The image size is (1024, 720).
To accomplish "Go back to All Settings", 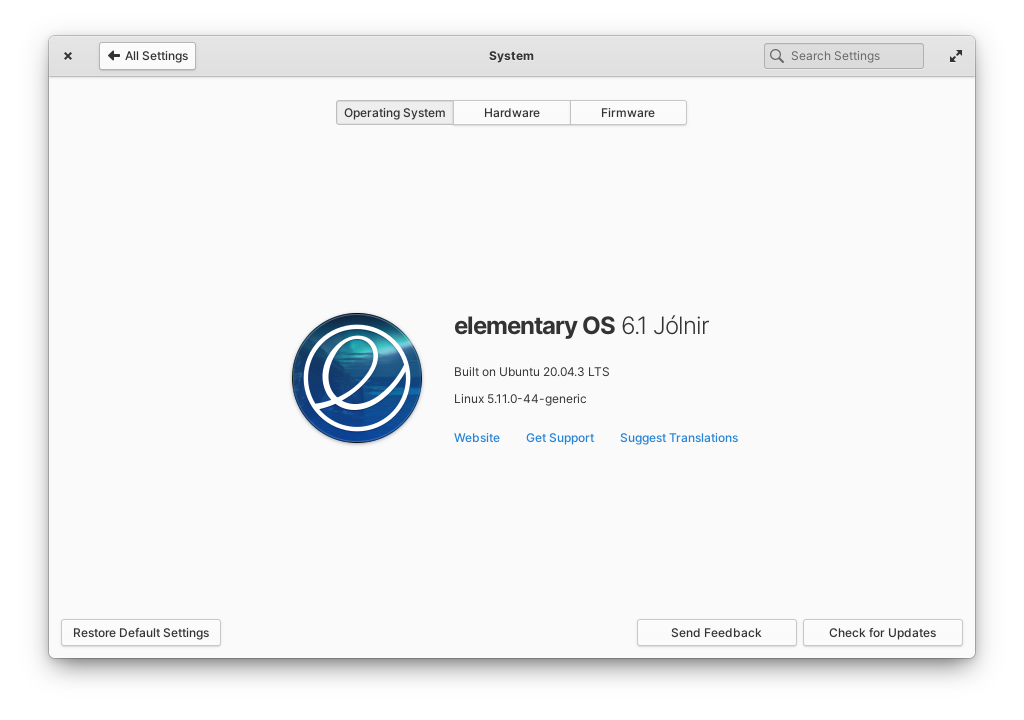I will point(148,56).
